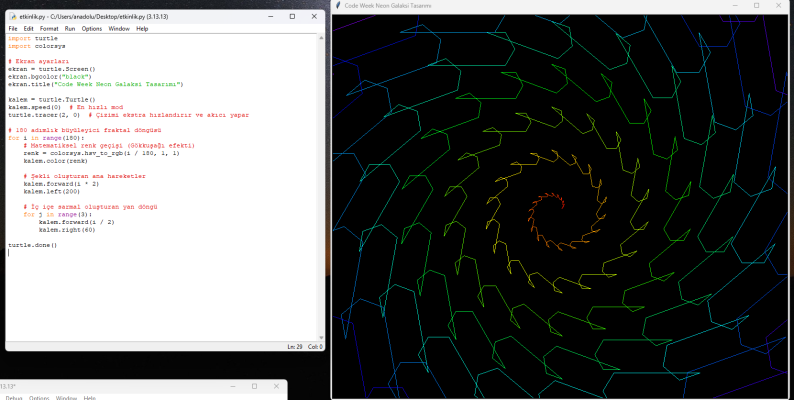
Task: Close the IDLE shell window at bottom
Action: (x=276, y=386)
